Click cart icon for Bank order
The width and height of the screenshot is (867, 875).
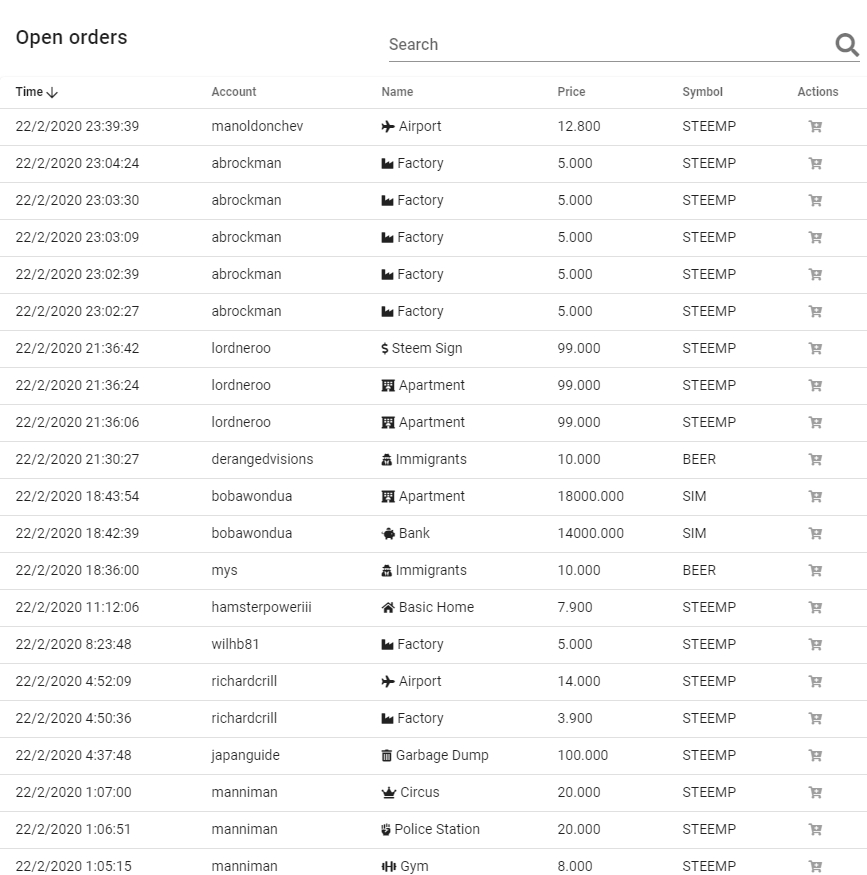click(815, 533)
